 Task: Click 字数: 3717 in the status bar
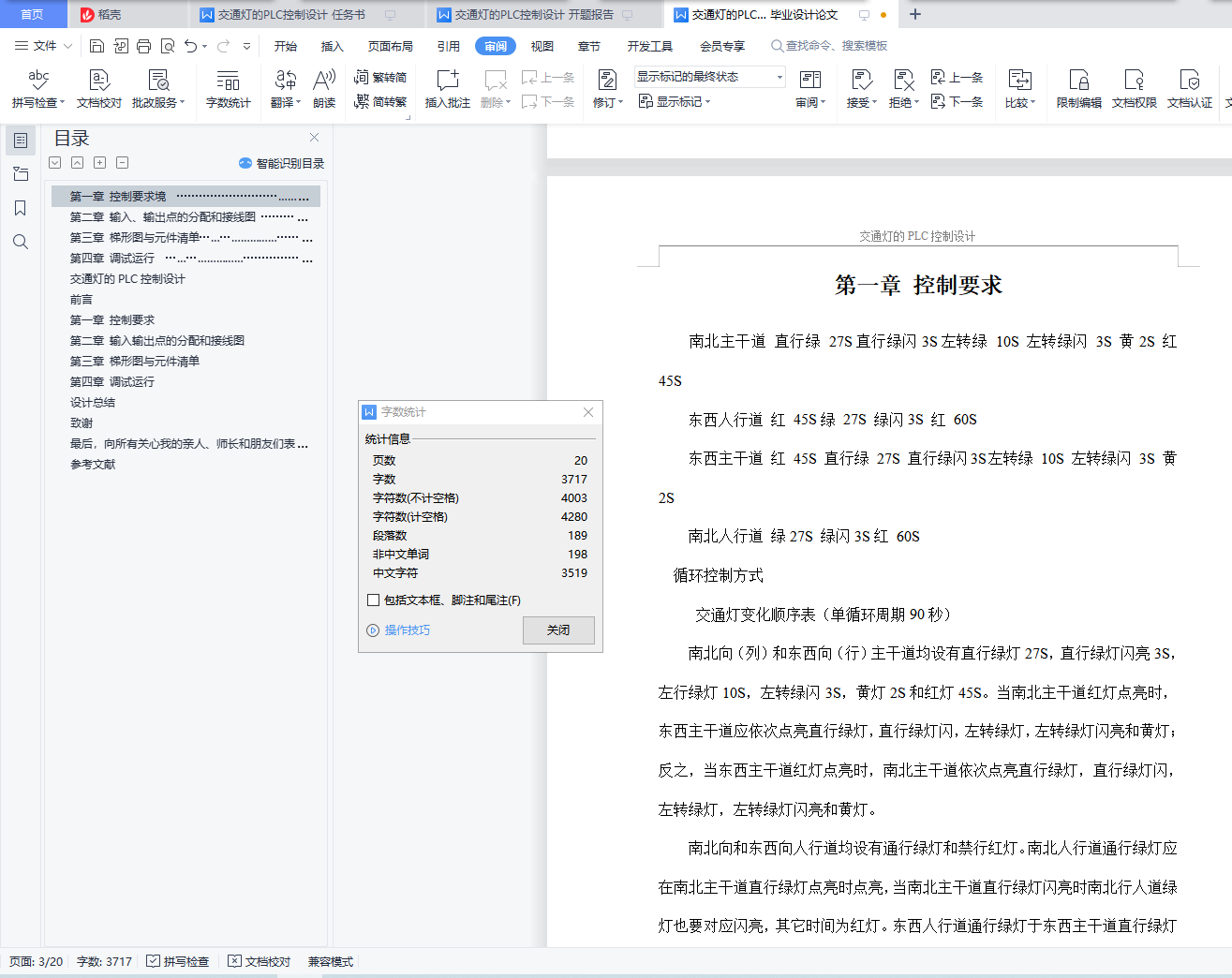104,961
